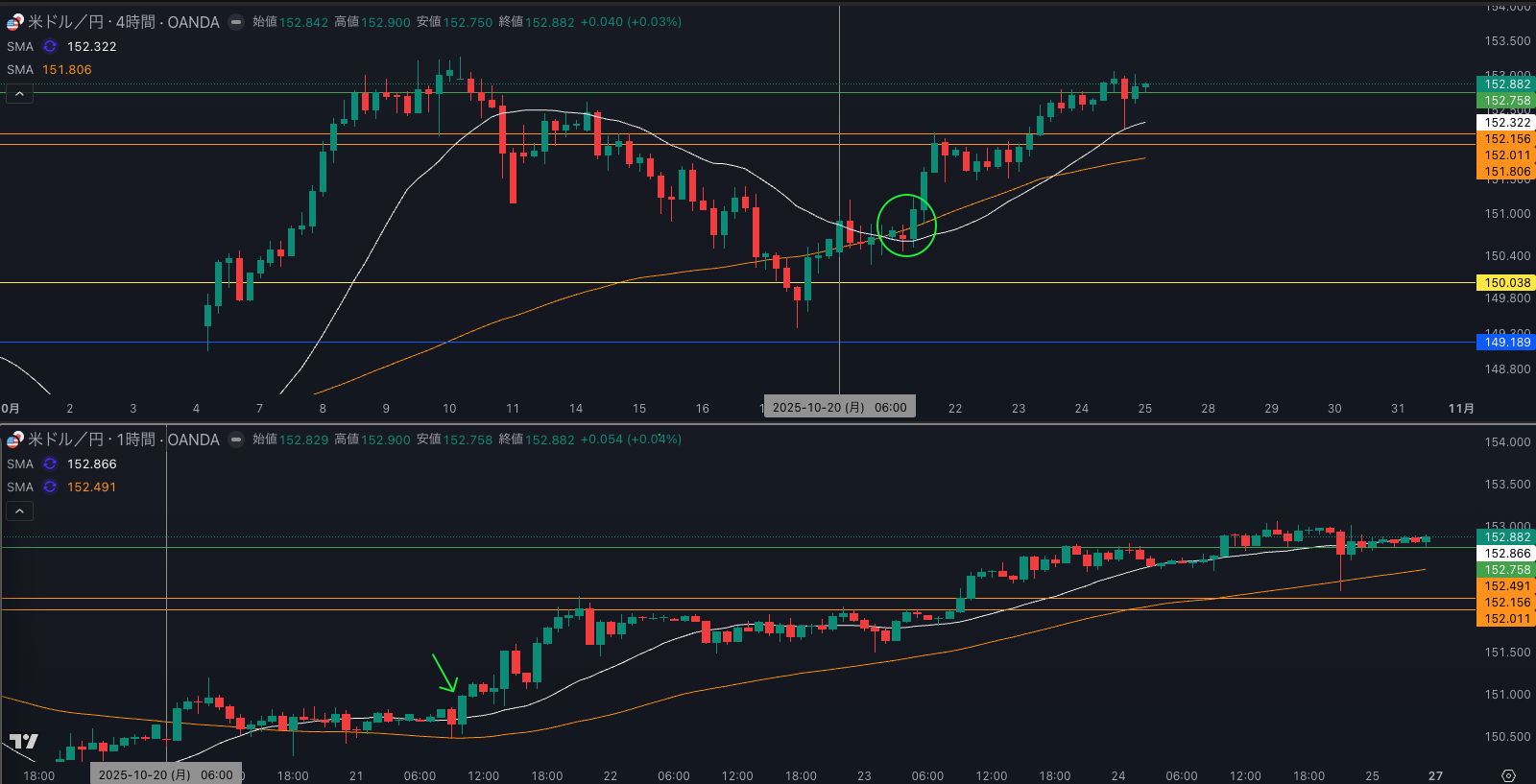Image resolution: width=1536 pixels, height=784 pixels.
Task: Click the USD/JPY flag icon on the 4時間 chart
Action: pyautogui.click(x=14, y=22)
